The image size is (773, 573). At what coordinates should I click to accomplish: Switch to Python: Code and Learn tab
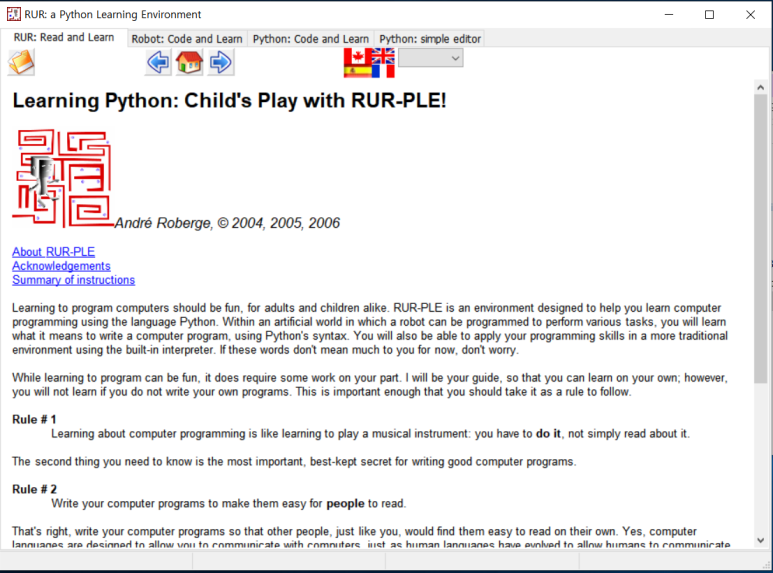[x=310, y=39]
